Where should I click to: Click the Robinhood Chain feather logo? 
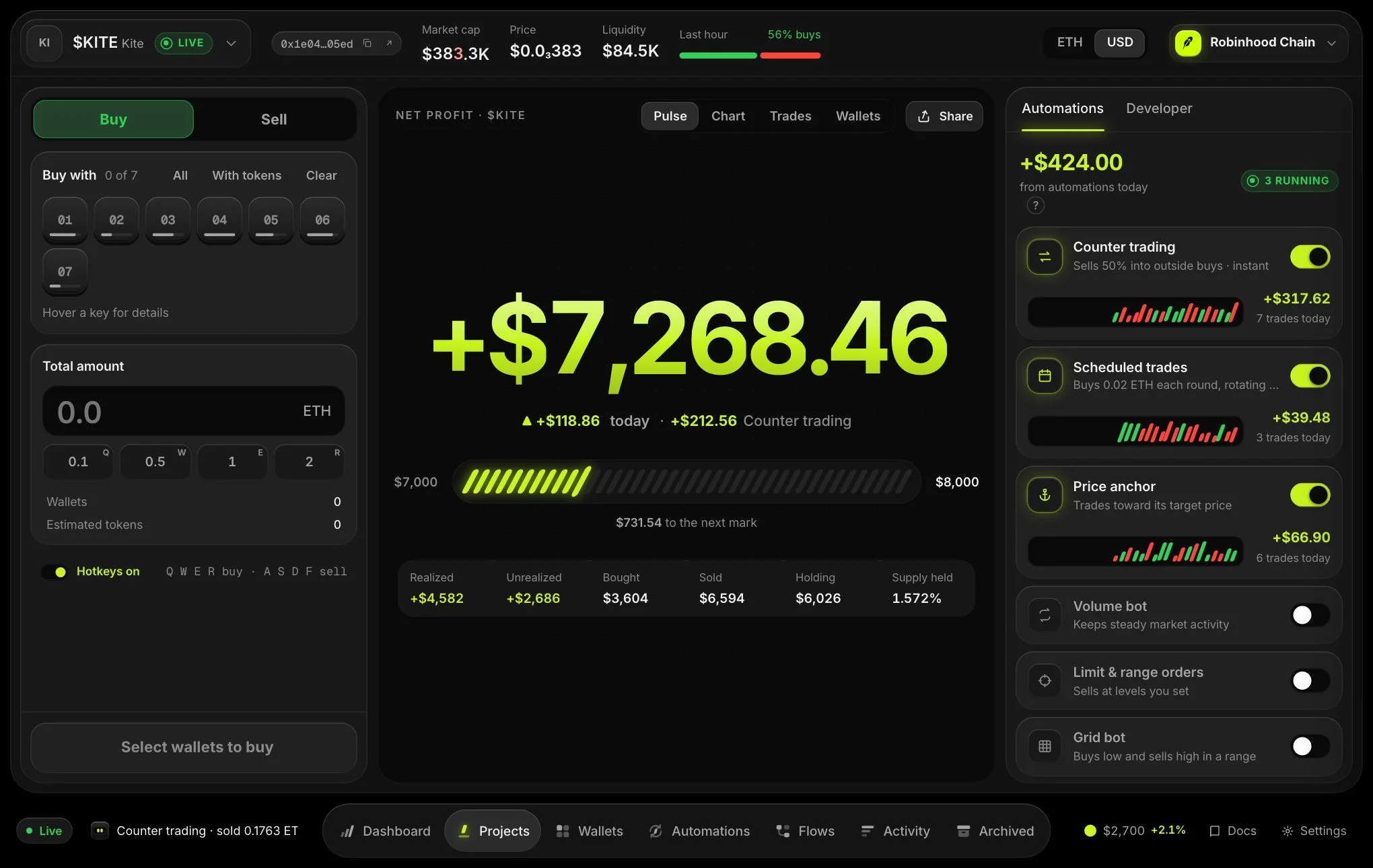(x=1188, y=42)
